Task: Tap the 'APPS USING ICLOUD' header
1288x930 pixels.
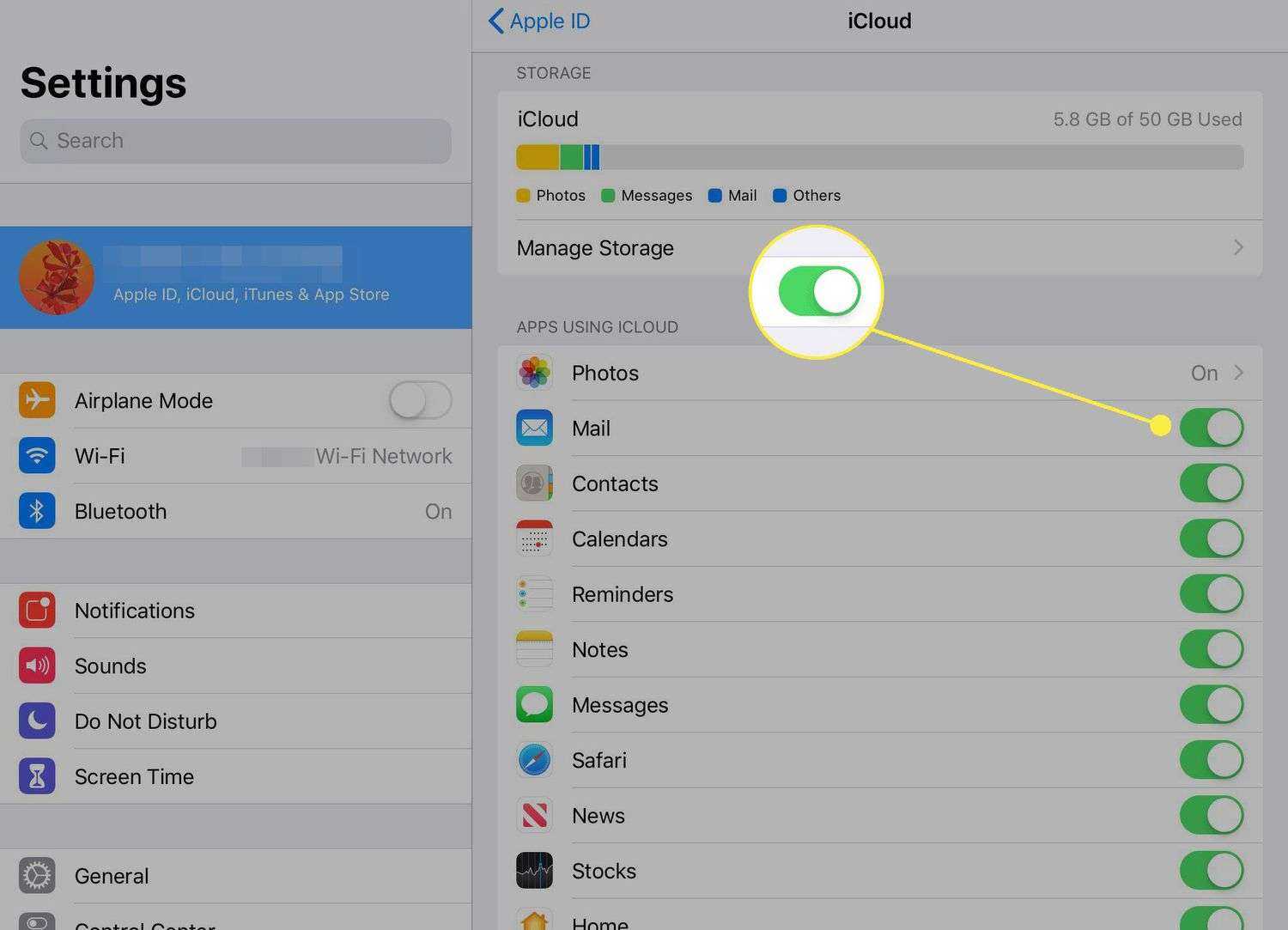Action: pos(597,327)
